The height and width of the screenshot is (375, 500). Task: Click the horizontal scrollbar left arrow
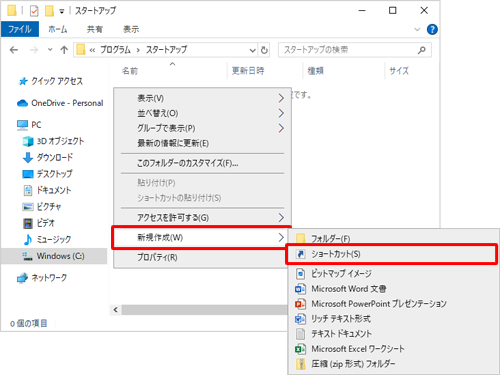(116, 310)
